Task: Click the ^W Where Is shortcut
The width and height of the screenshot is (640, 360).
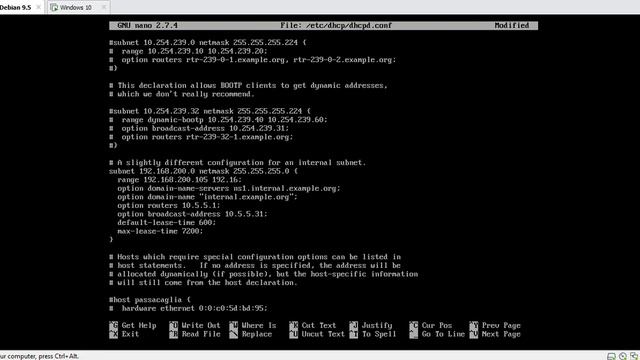Action: pos(253,325)
